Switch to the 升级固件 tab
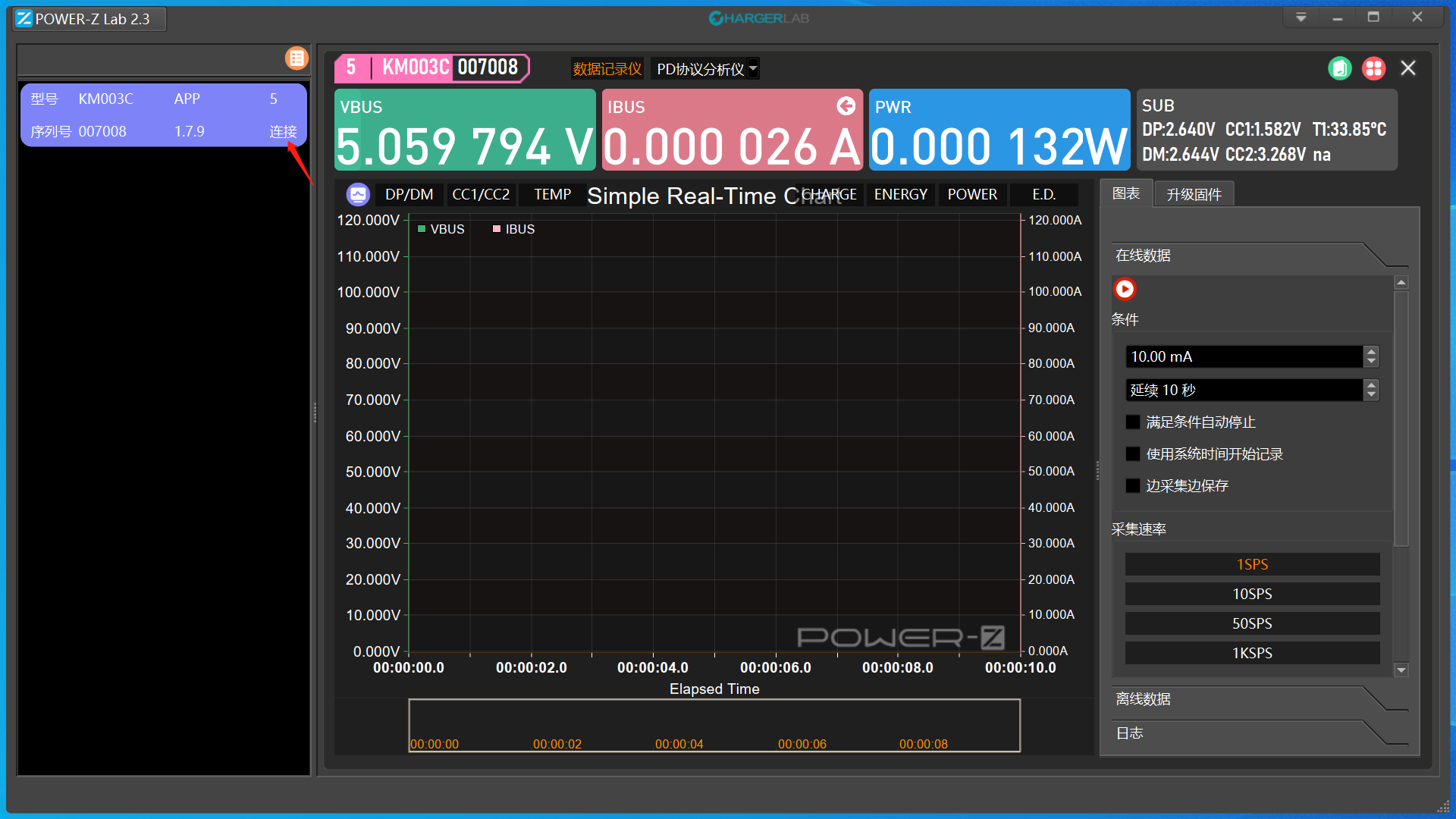Screen dimensions: 1456x819 (x=1194, y=195)
